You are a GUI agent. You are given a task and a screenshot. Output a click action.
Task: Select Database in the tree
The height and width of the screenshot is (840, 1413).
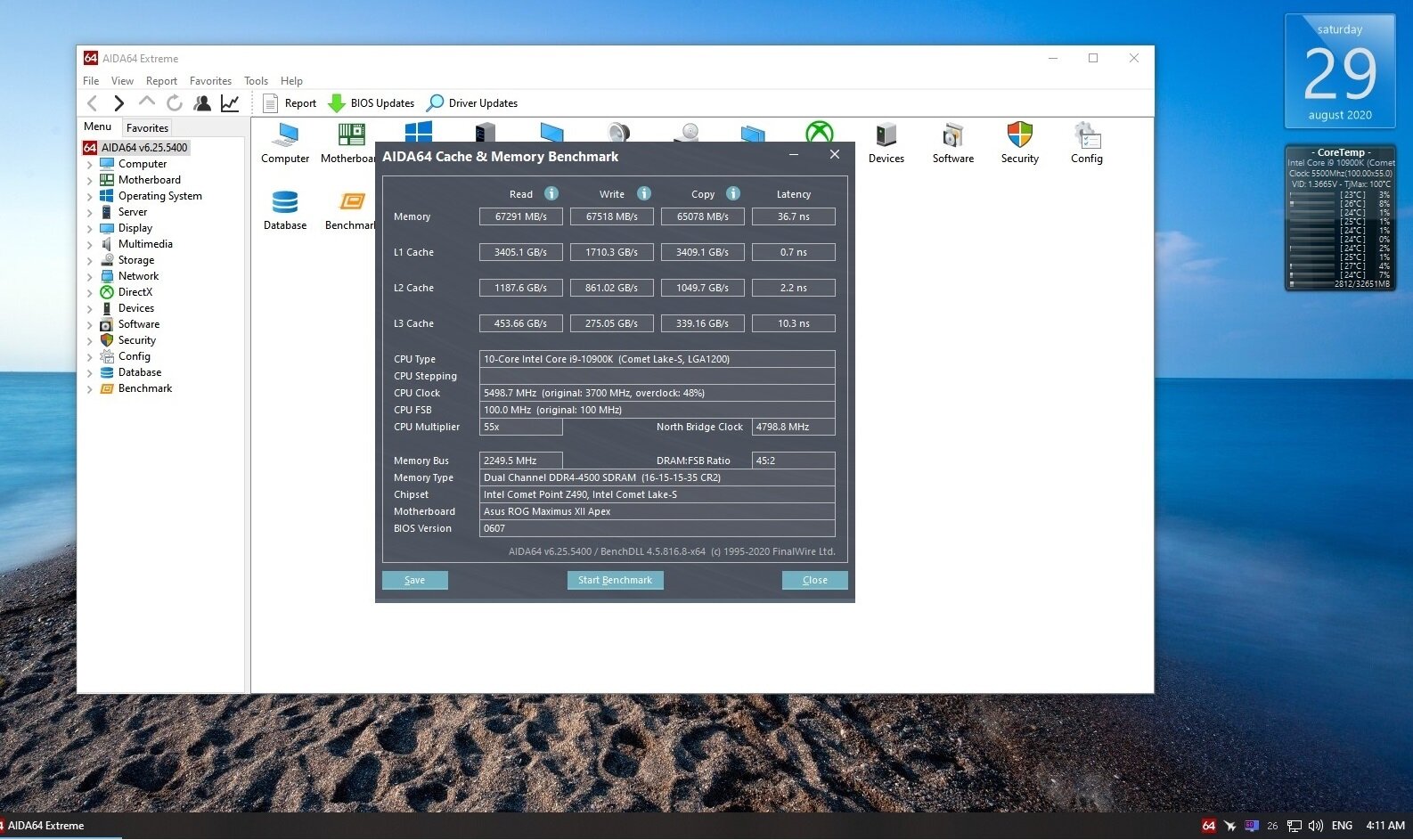tap(140, 372)
